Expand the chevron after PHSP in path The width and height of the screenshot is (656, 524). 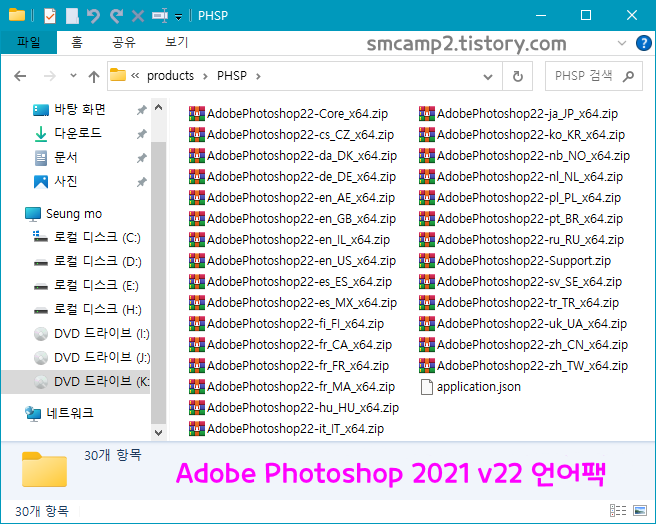point(258,76)
